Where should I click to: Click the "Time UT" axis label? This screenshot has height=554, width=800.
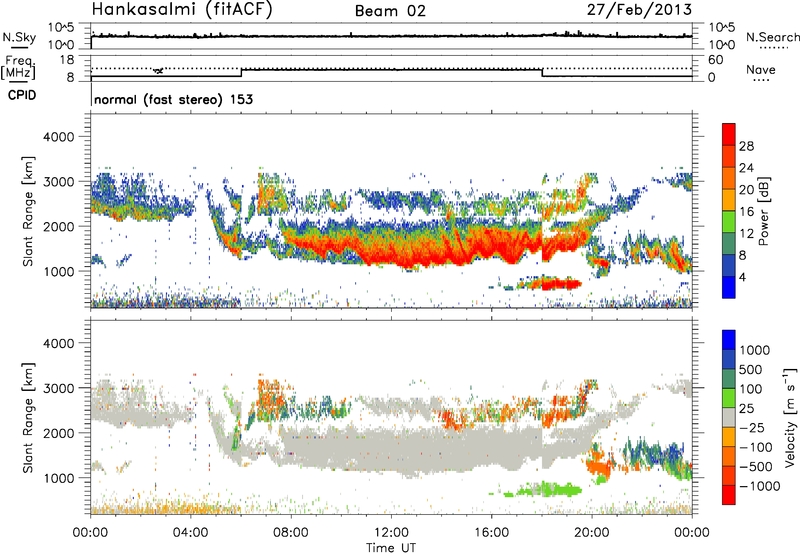point(391,548)
